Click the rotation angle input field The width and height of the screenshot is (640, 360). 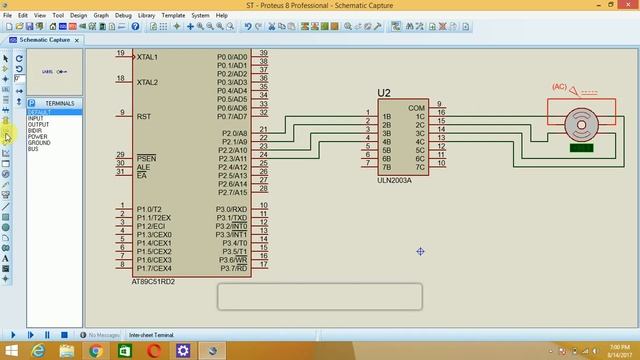pos(19,78)
